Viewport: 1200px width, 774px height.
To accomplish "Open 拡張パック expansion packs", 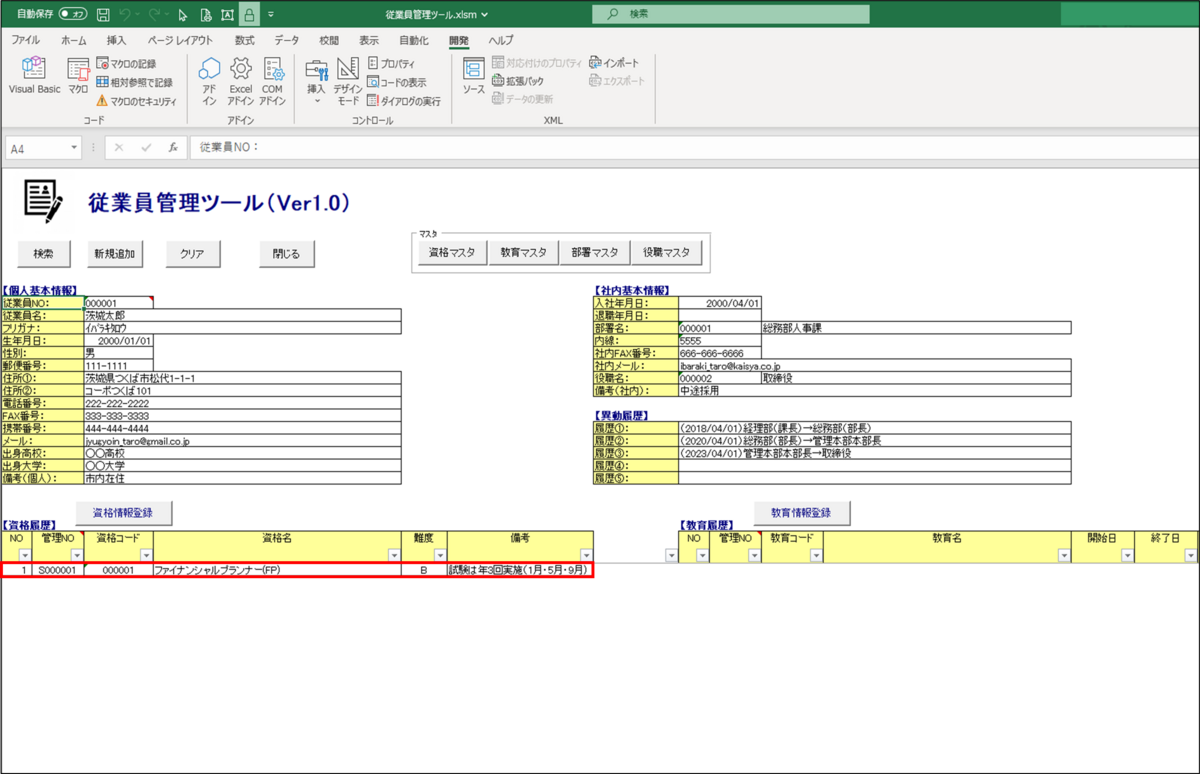I will tap(518, 81).
